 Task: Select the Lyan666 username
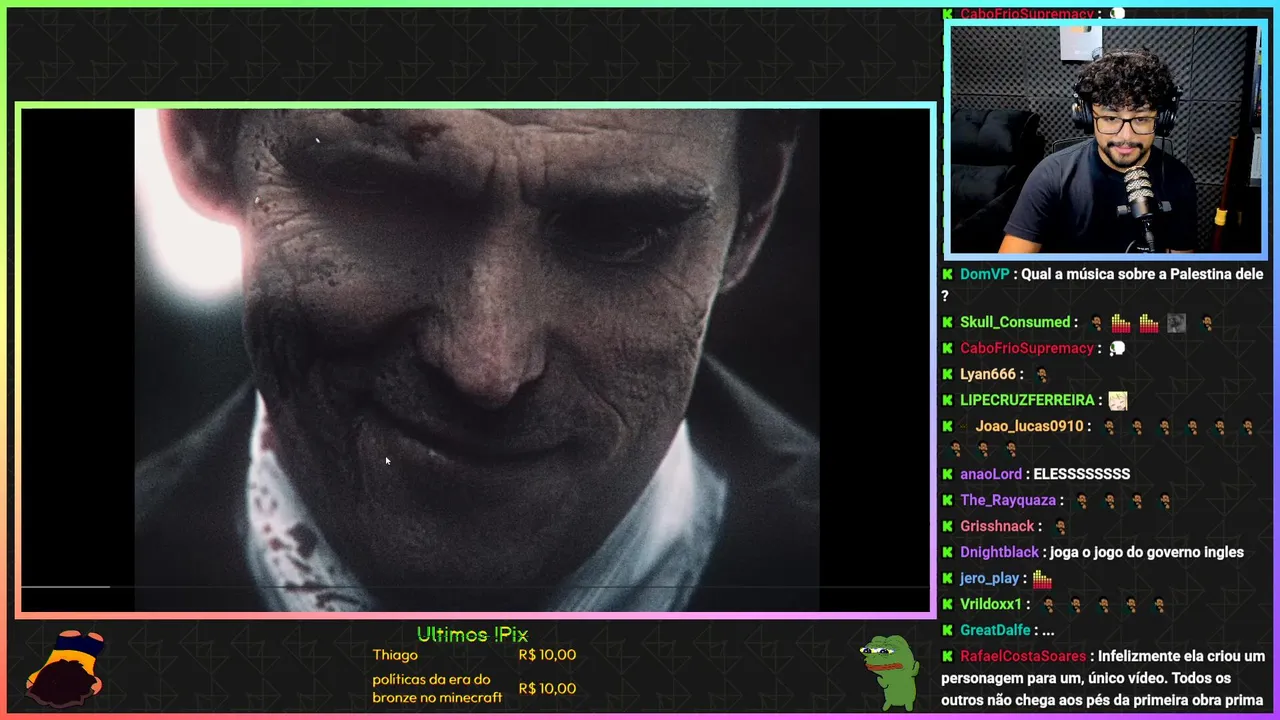[988, 374]
